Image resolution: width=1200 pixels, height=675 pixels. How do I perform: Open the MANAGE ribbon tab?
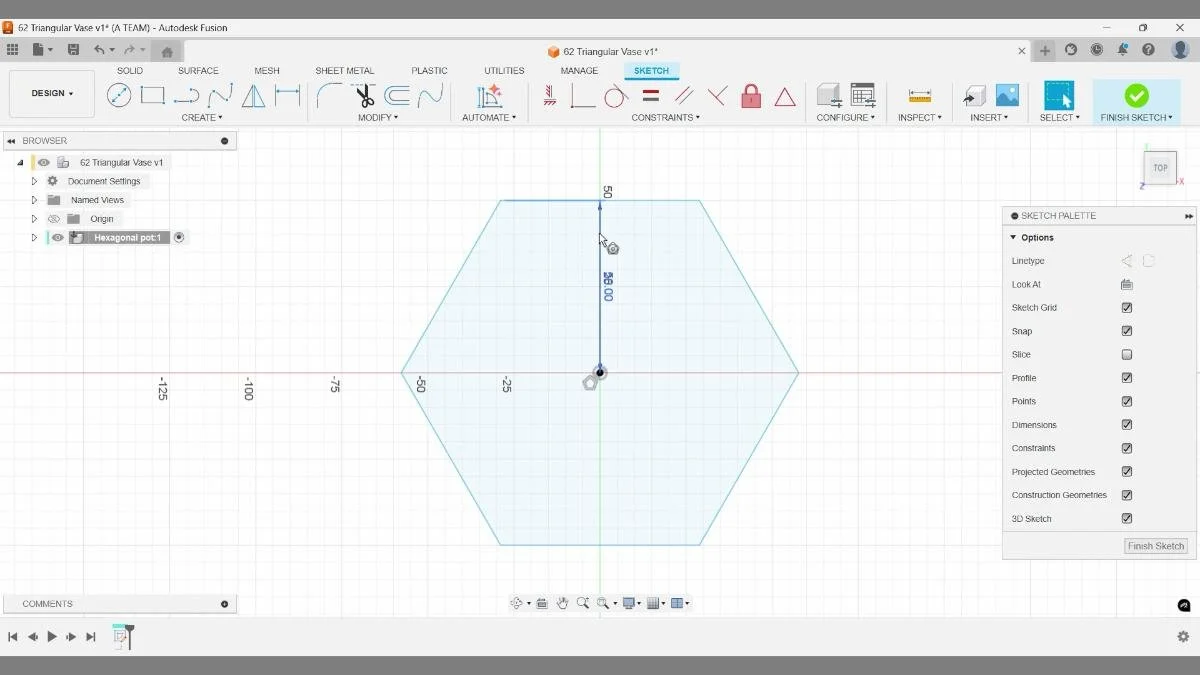pos(579,70)
